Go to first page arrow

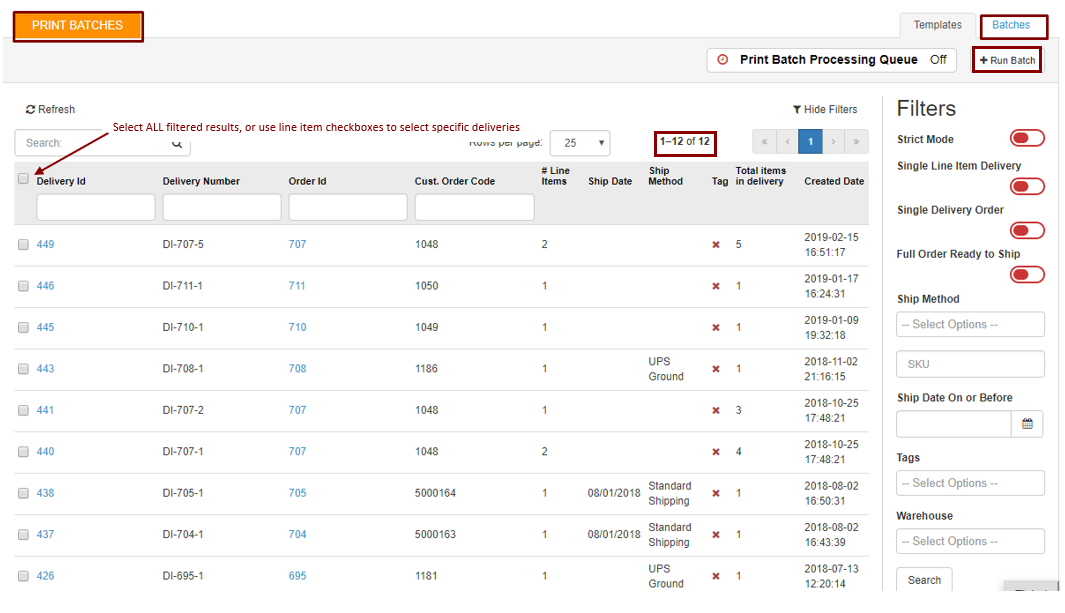[764, 142]
